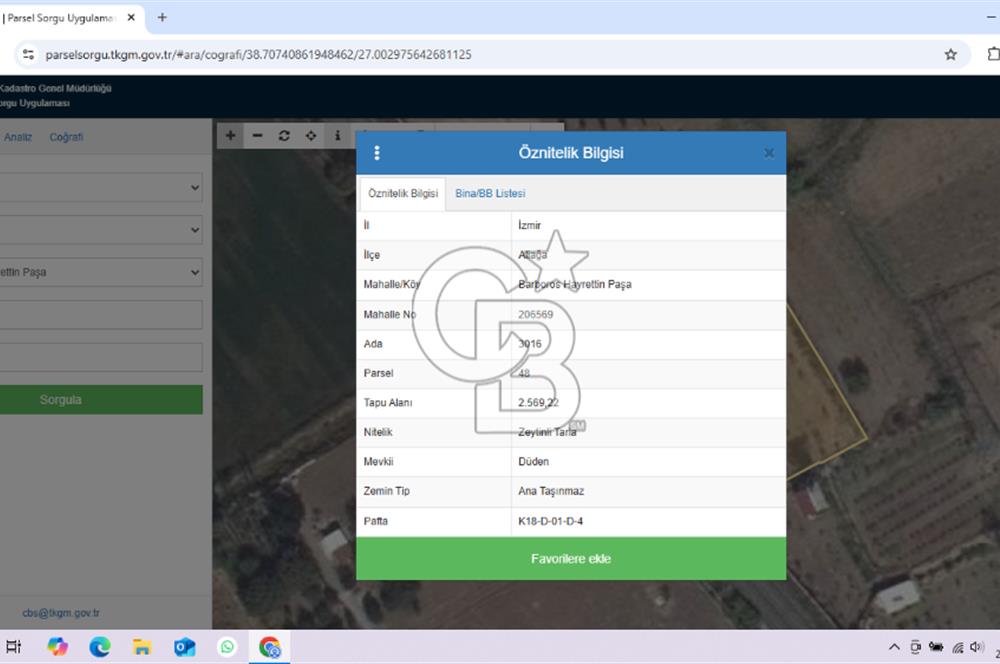This screenshot has height=664, width=1000.
Task: Open the Coğrafi tab in the left panel
Action: pos(66,137)
